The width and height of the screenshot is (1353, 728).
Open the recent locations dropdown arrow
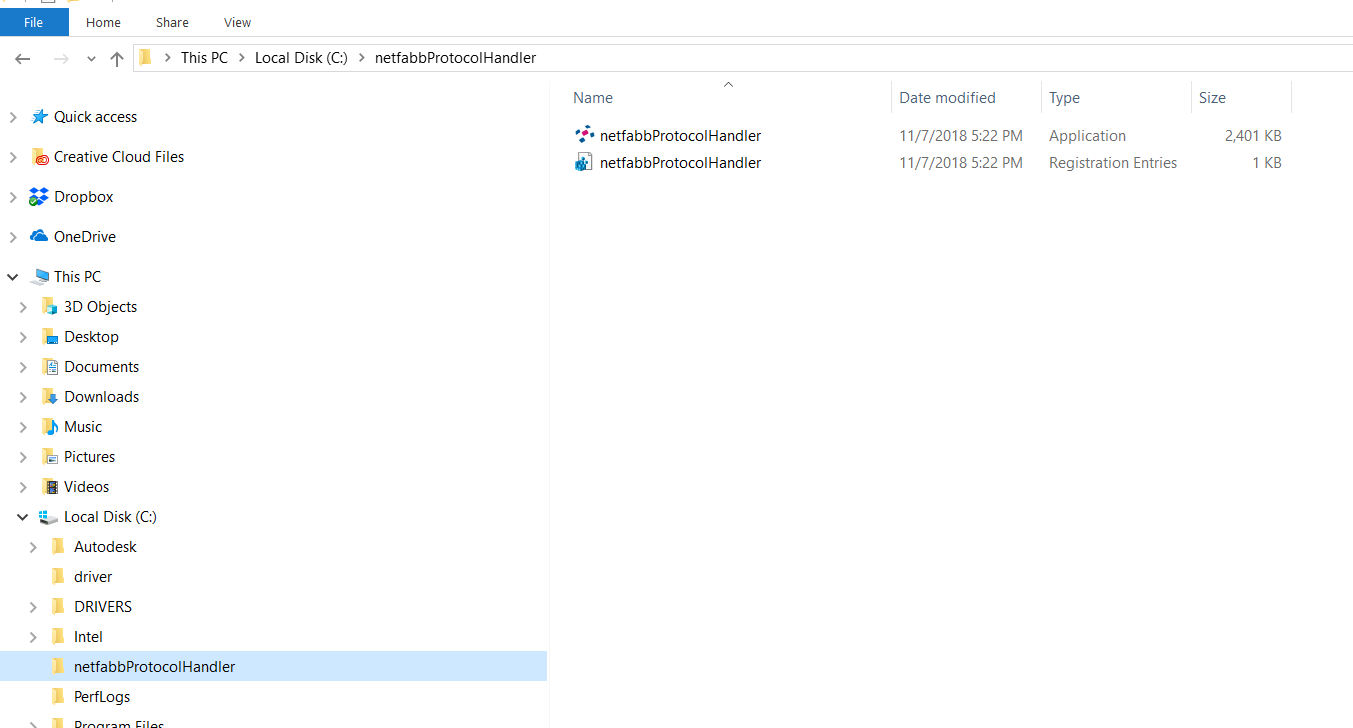tap(91, 59)
